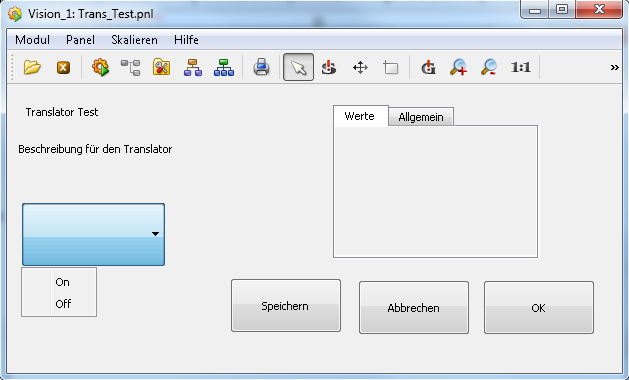Click the green topology hierarchy icon
Screen dimensions: 629x380
(224, 67)
